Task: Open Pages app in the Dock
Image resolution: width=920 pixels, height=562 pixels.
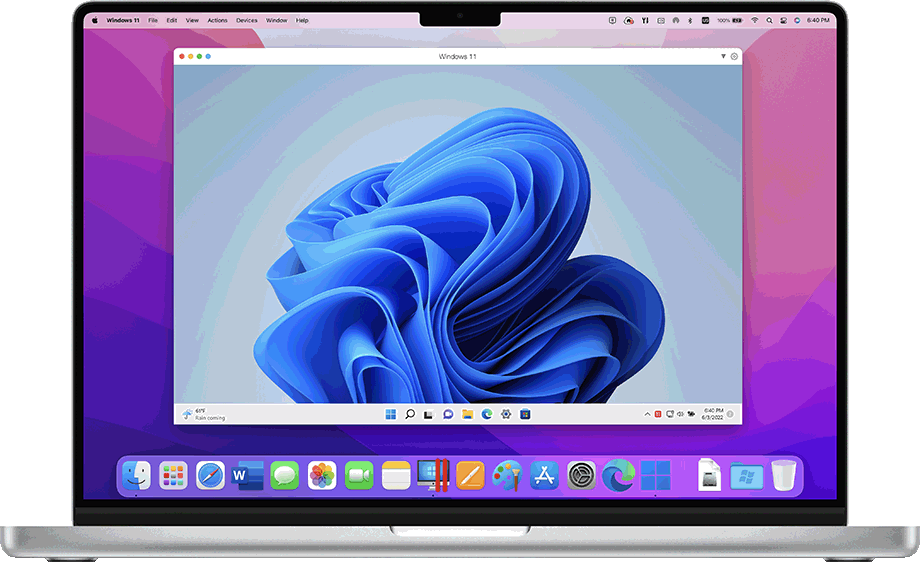Action: (470, 475)
